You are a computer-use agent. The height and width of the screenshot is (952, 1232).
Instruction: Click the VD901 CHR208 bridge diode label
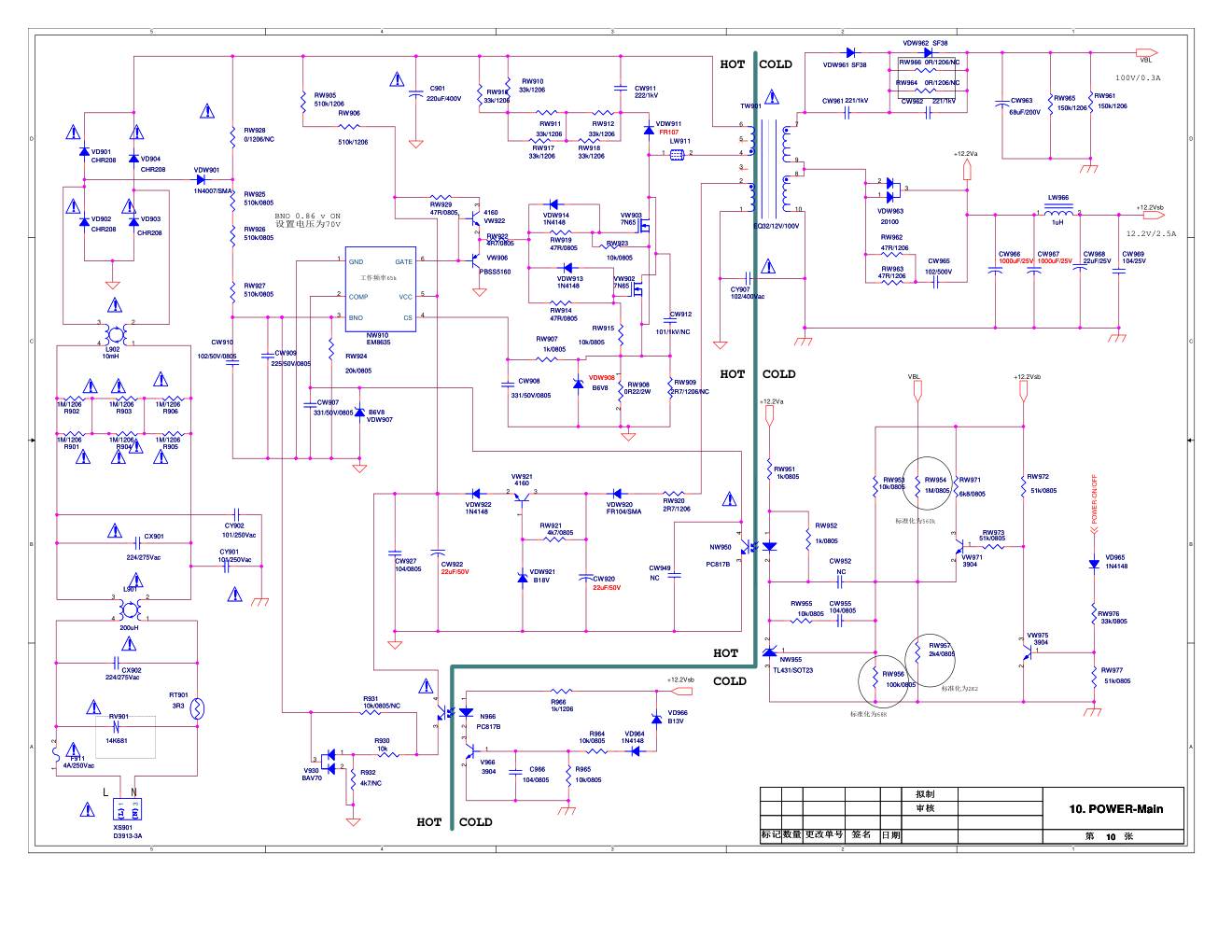pyautogui.click(x=103, y=156)
